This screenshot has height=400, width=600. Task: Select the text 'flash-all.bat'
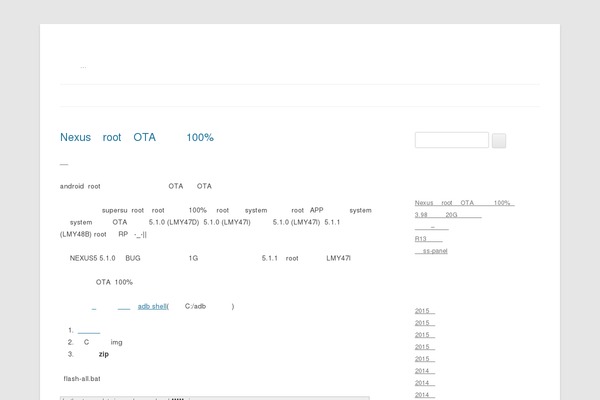(x=82, y=379)
